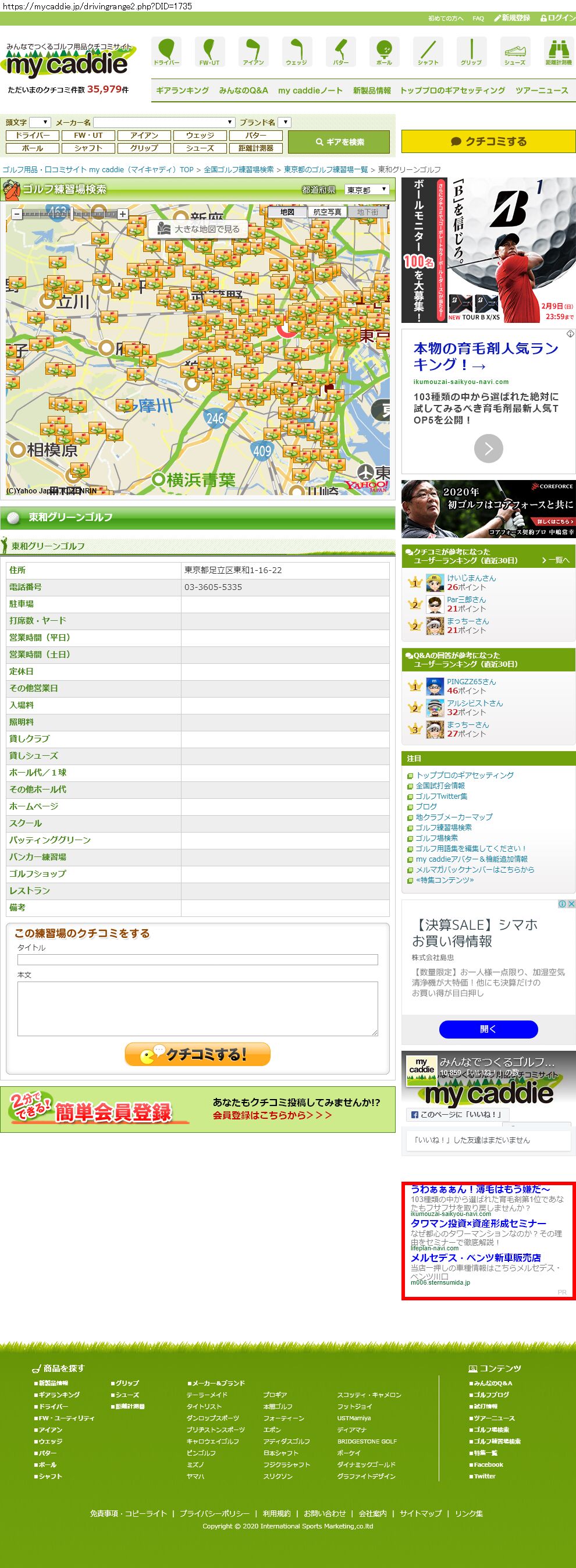The image size is (576, 1568).
Task: Click the Driver club category icon
Action: coord(166,51)
